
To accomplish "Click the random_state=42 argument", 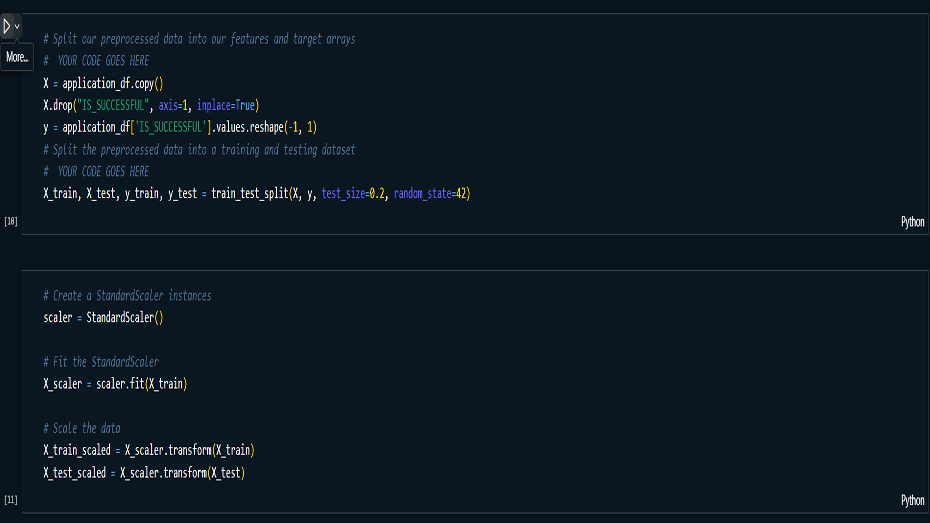I will 432,194.
